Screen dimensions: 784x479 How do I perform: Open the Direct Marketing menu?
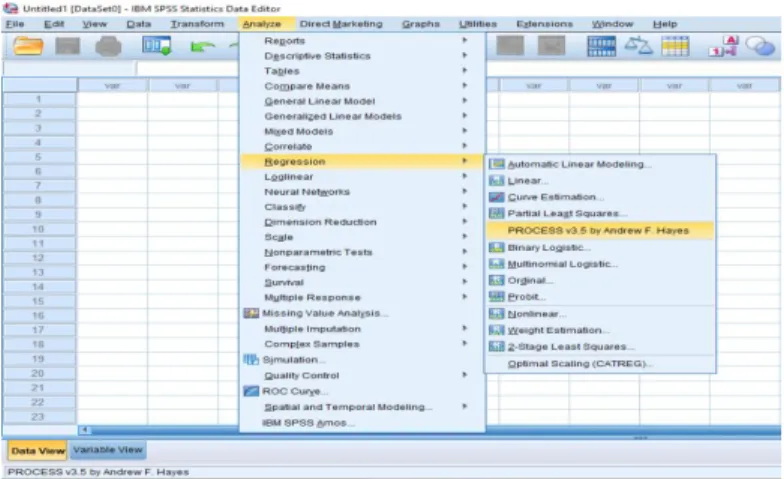pyautogui.click(x=340, y=24)
